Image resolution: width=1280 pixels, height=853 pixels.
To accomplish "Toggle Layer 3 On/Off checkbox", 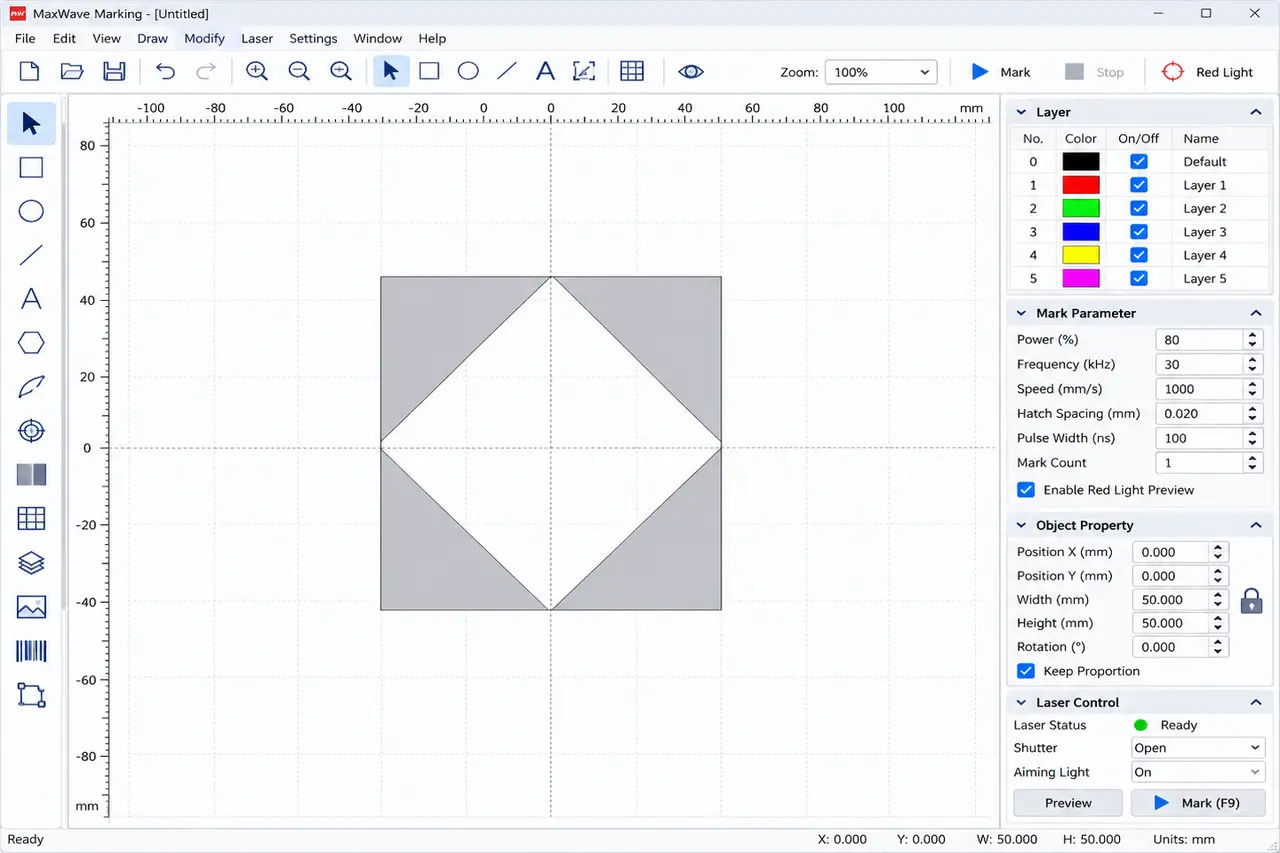I will pos(1138,232).
